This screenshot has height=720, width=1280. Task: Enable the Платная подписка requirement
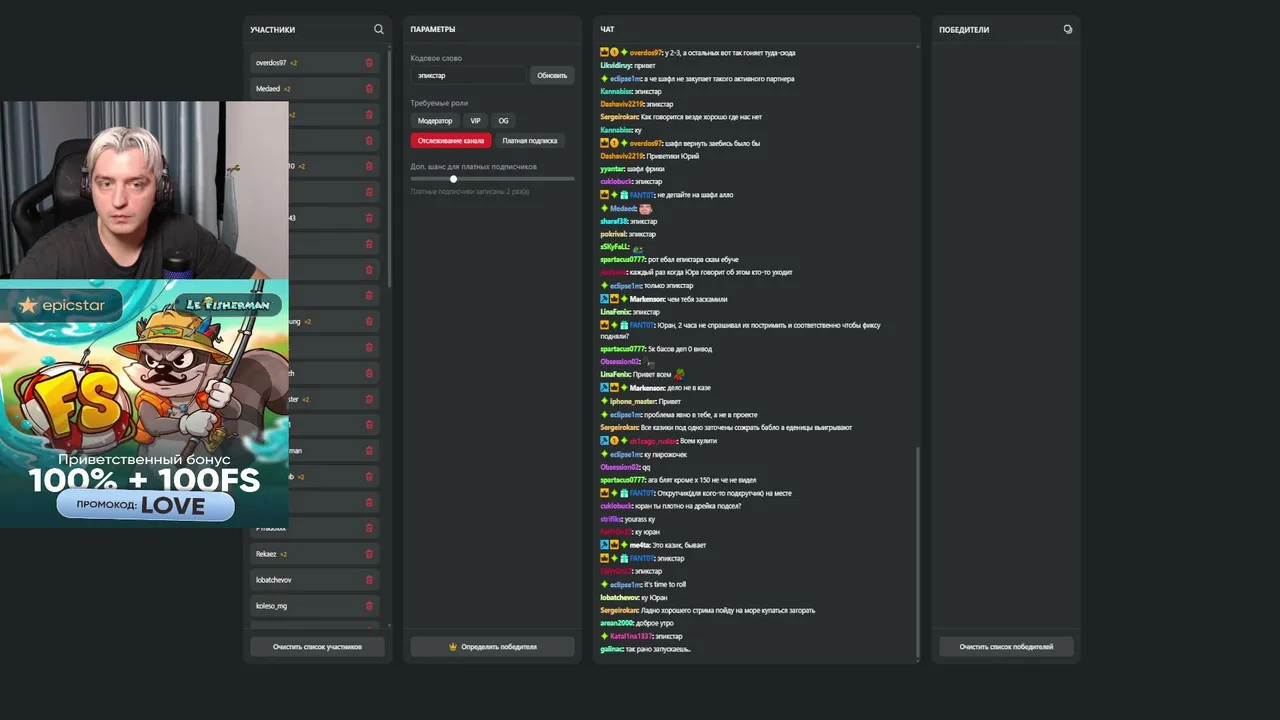[530, 141]
